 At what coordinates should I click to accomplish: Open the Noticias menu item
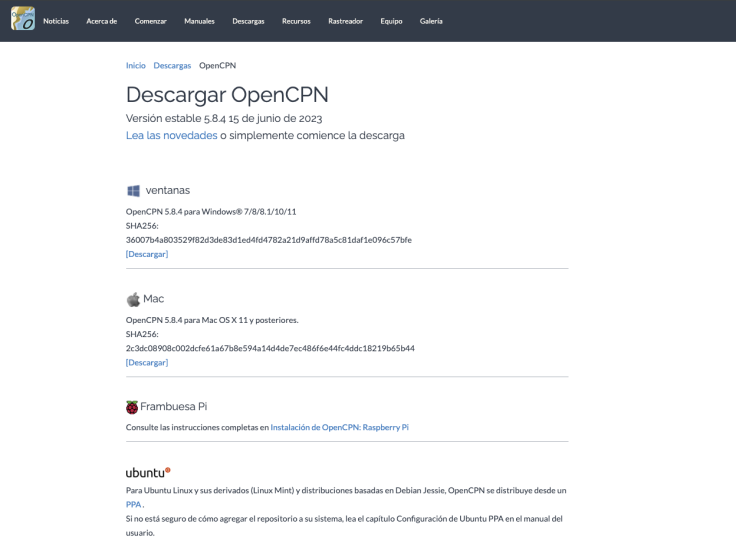click(56, 21)
